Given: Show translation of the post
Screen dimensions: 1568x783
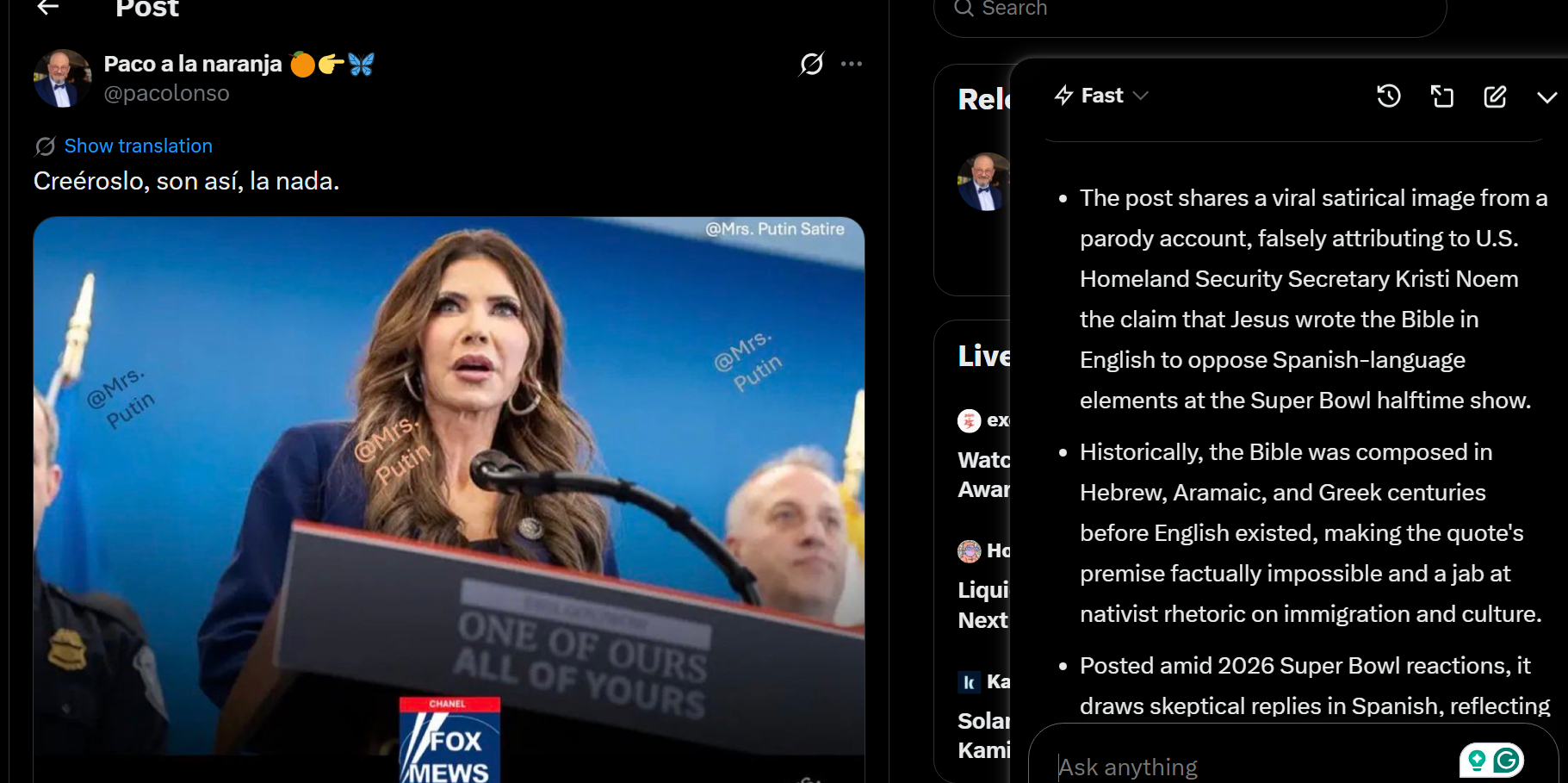Looking at the screenshot, I should click(138, 146).
